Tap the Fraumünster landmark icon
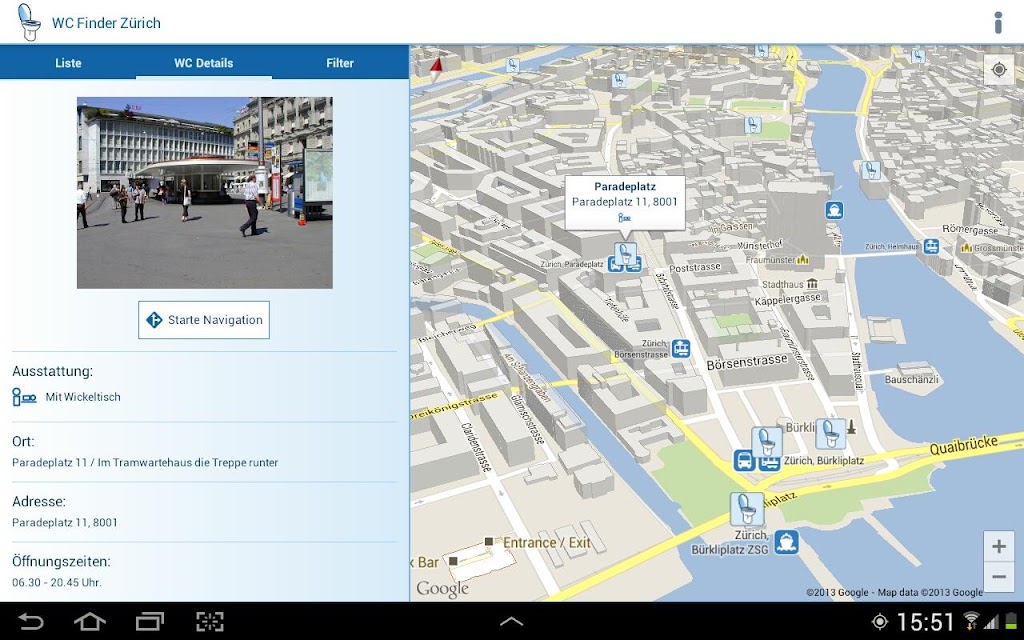1024x640 pixels. coord(803,260)
